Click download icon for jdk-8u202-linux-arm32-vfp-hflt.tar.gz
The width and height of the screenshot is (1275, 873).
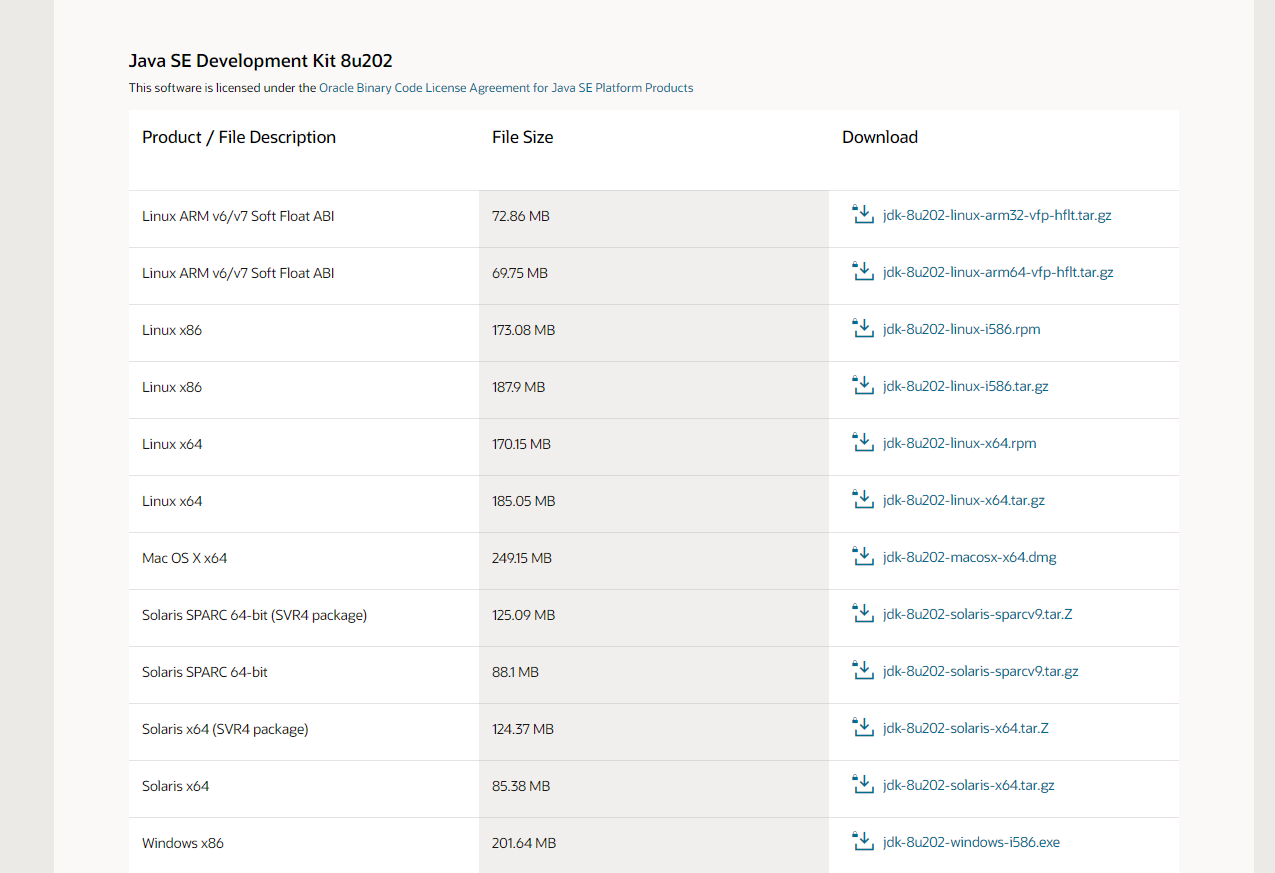point(862,215)
